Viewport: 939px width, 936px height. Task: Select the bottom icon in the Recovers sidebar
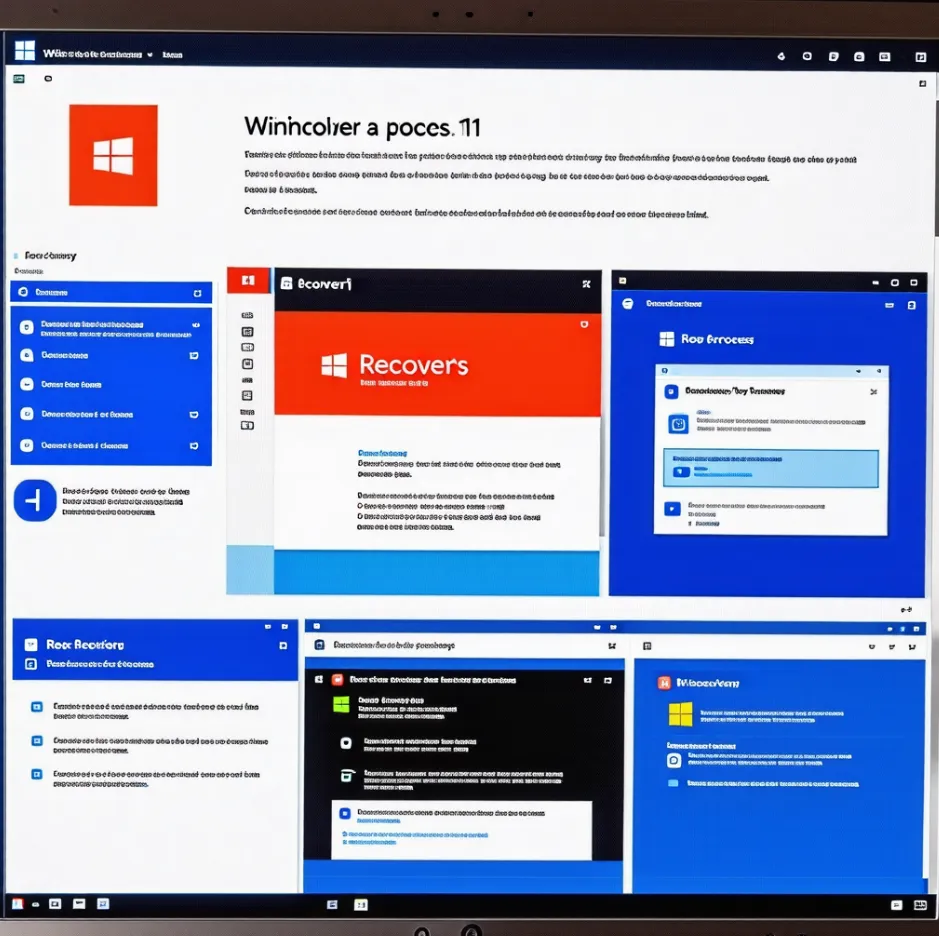pos(247,426)
